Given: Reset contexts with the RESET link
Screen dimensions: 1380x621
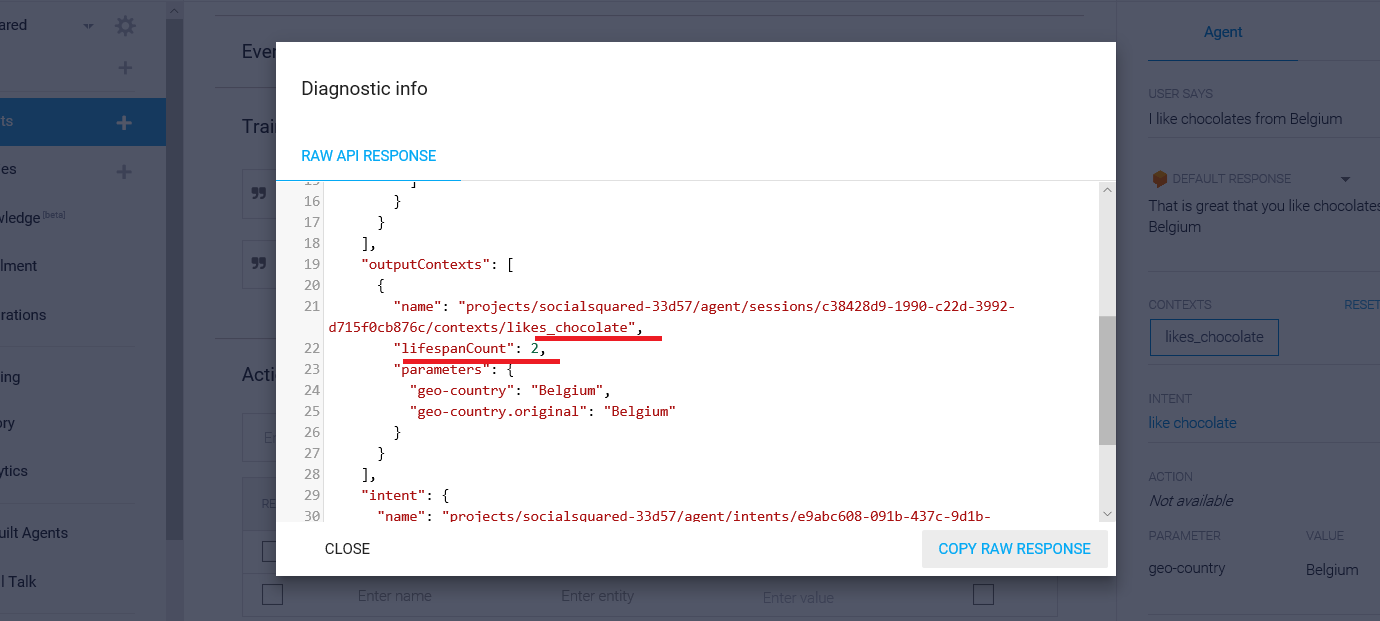Looking at the screenshot, I should 1362,304.
